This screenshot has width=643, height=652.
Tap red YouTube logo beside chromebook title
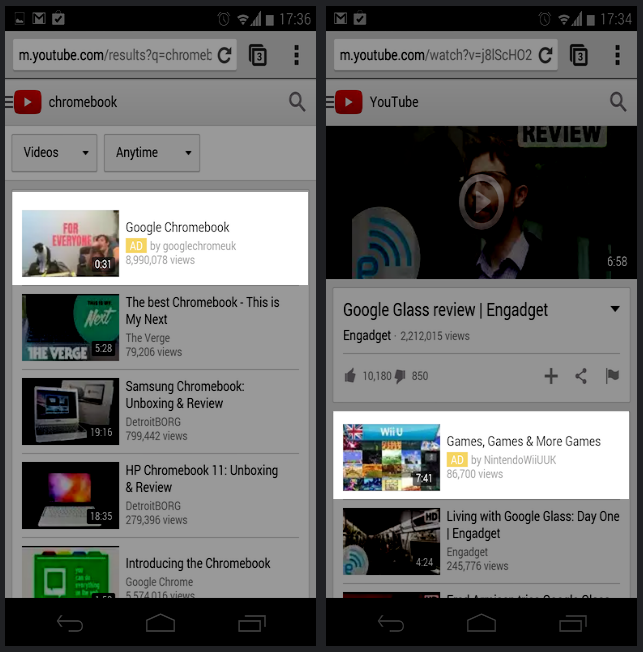27,102
